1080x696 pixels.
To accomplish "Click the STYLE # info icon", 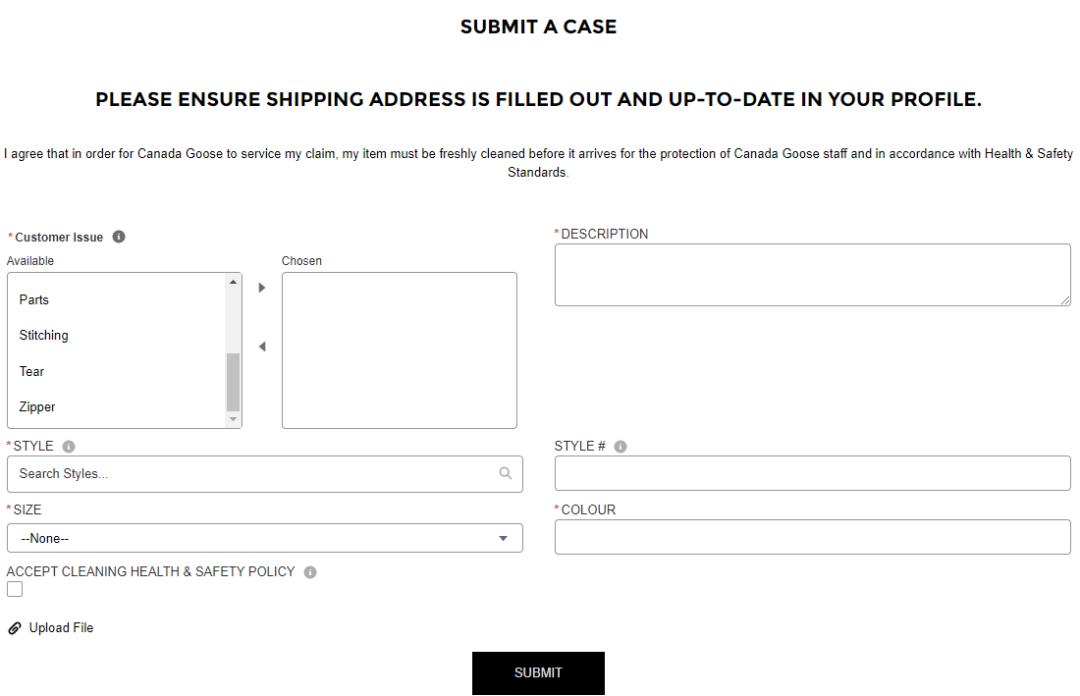I will (621, 446).
